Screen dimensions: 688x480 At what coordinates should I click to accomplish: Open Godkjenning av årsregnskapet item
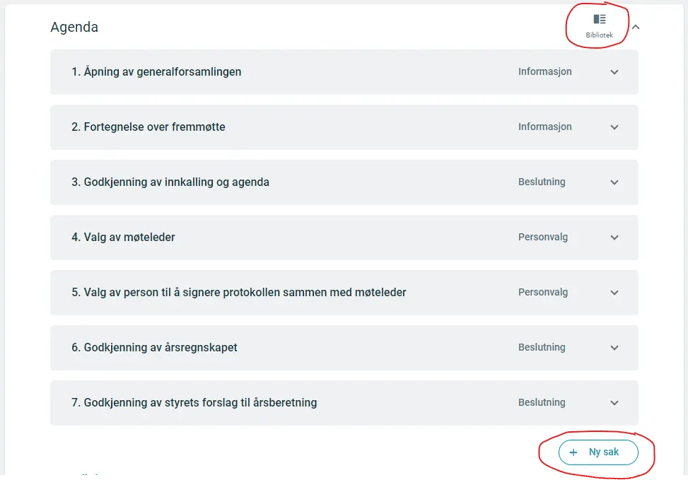pos(344,347)
